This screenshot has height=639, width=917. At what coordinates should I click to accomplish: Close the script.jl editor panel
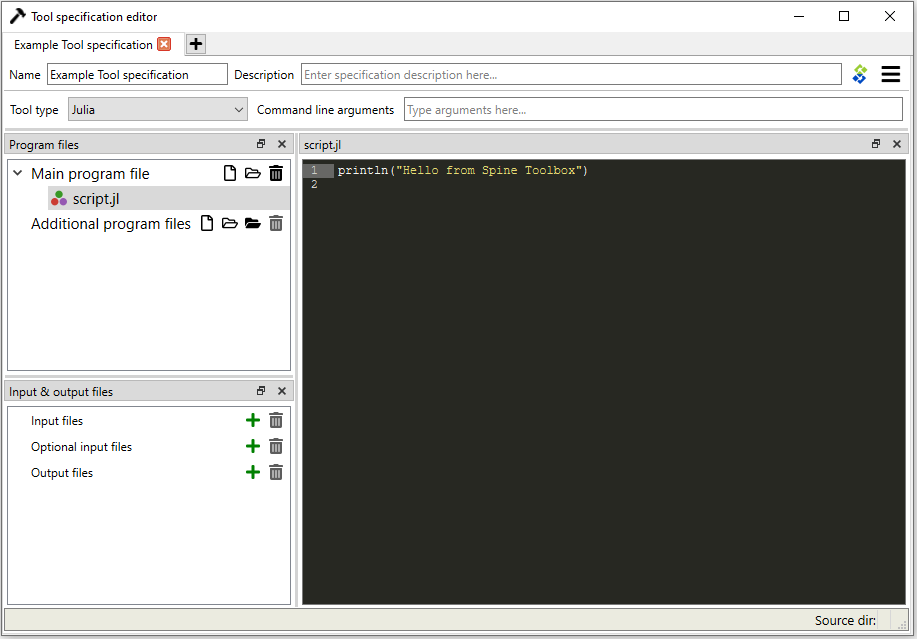(x=897, y=144)
